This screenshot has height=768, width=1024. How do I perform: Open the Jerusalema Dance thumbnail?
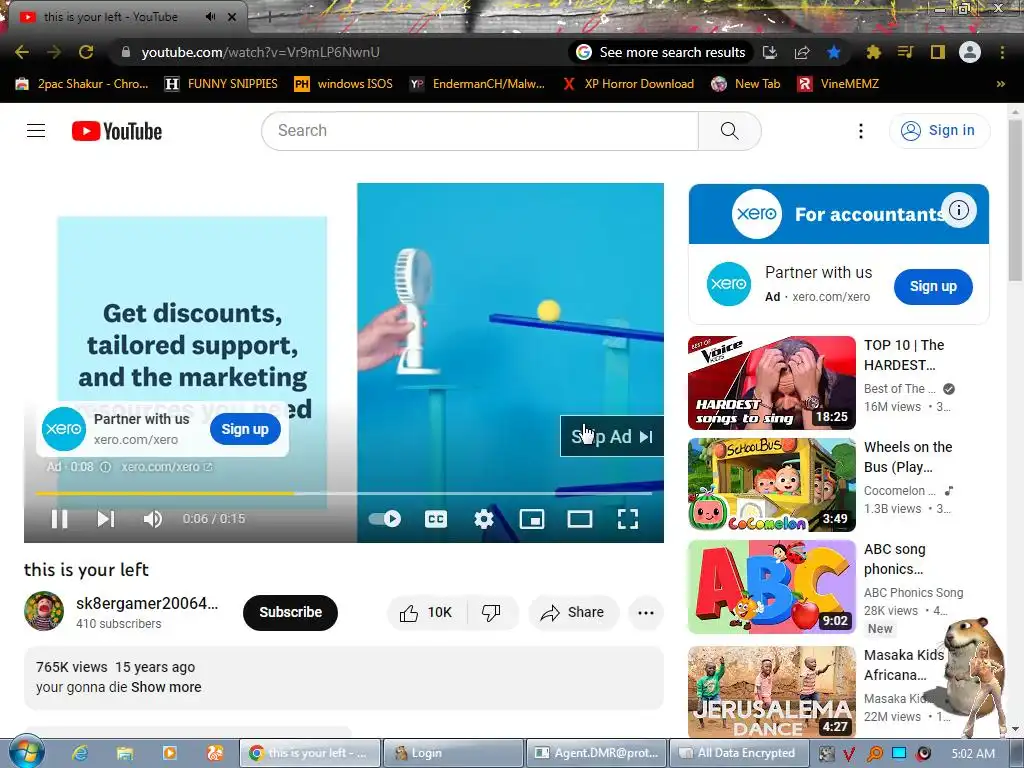tap(772, 692)
